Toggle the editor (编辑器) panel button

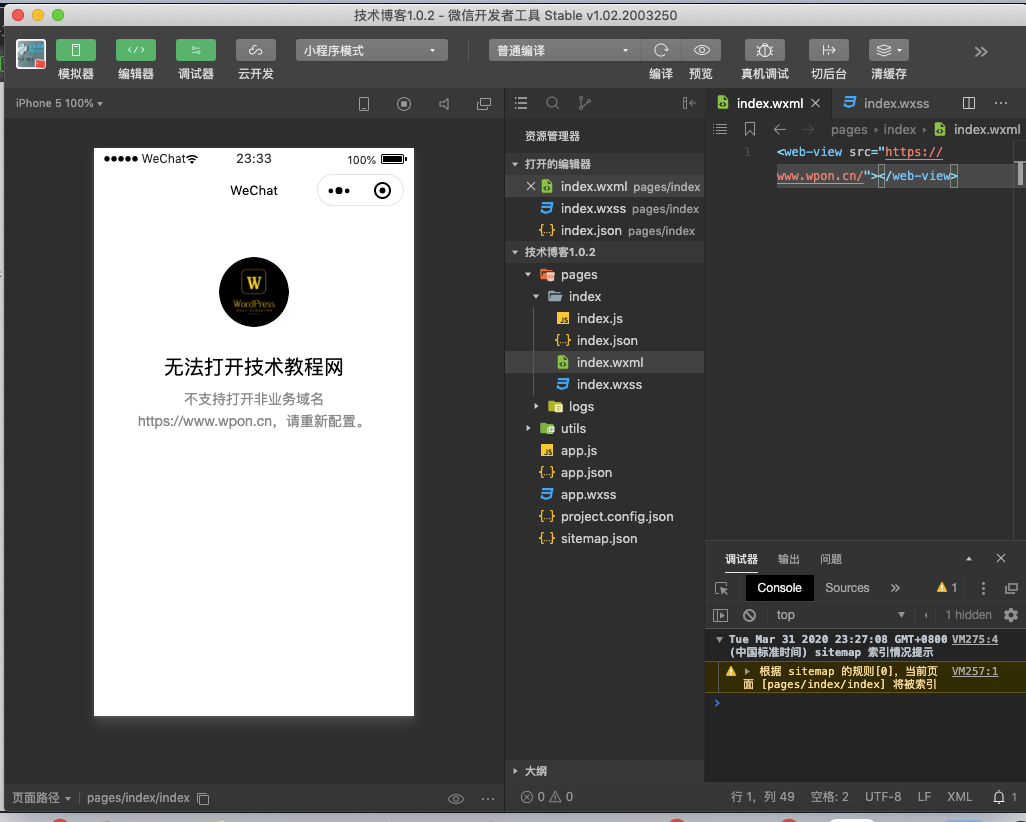(136, 50)
